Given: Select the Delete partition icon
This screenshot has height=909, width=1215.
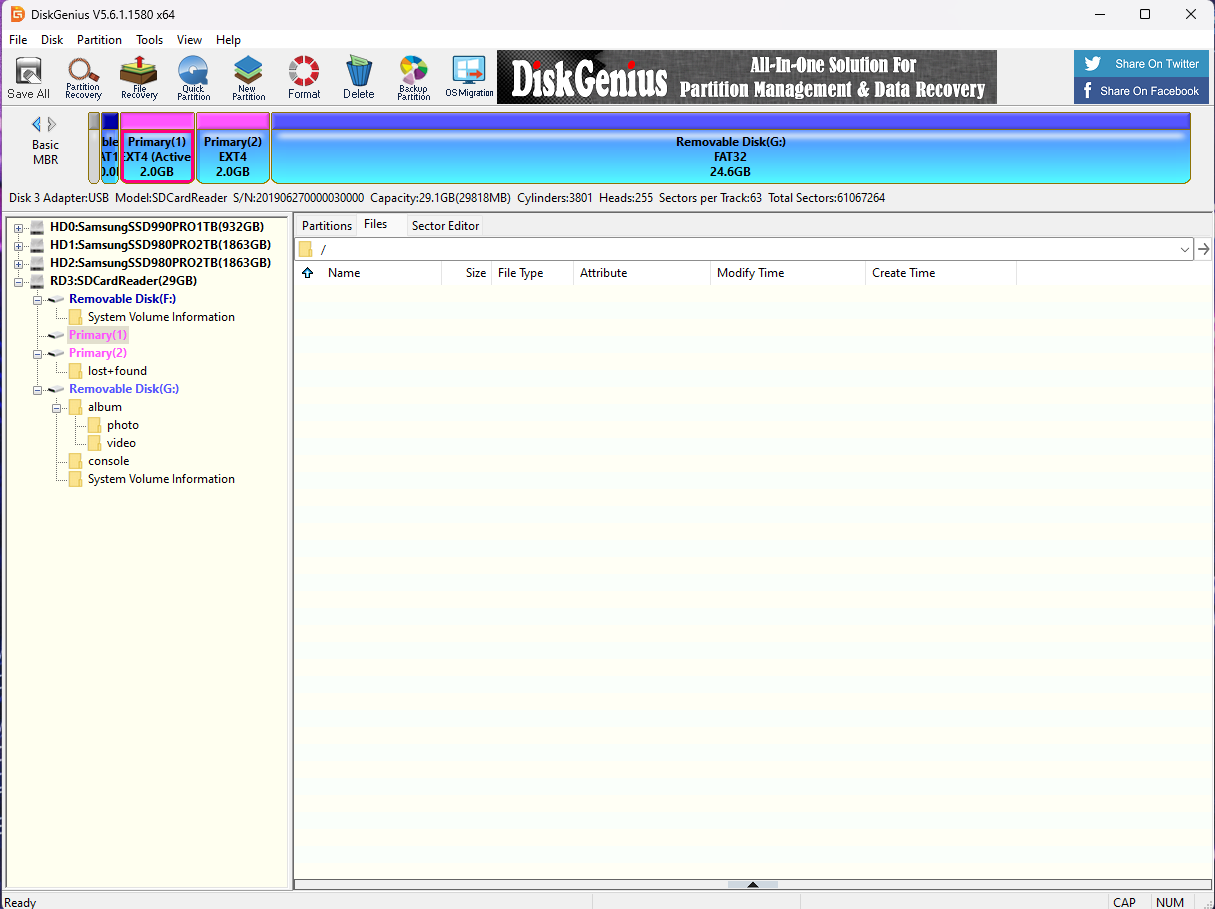Looking at the screenshot, I should (358, 77).
